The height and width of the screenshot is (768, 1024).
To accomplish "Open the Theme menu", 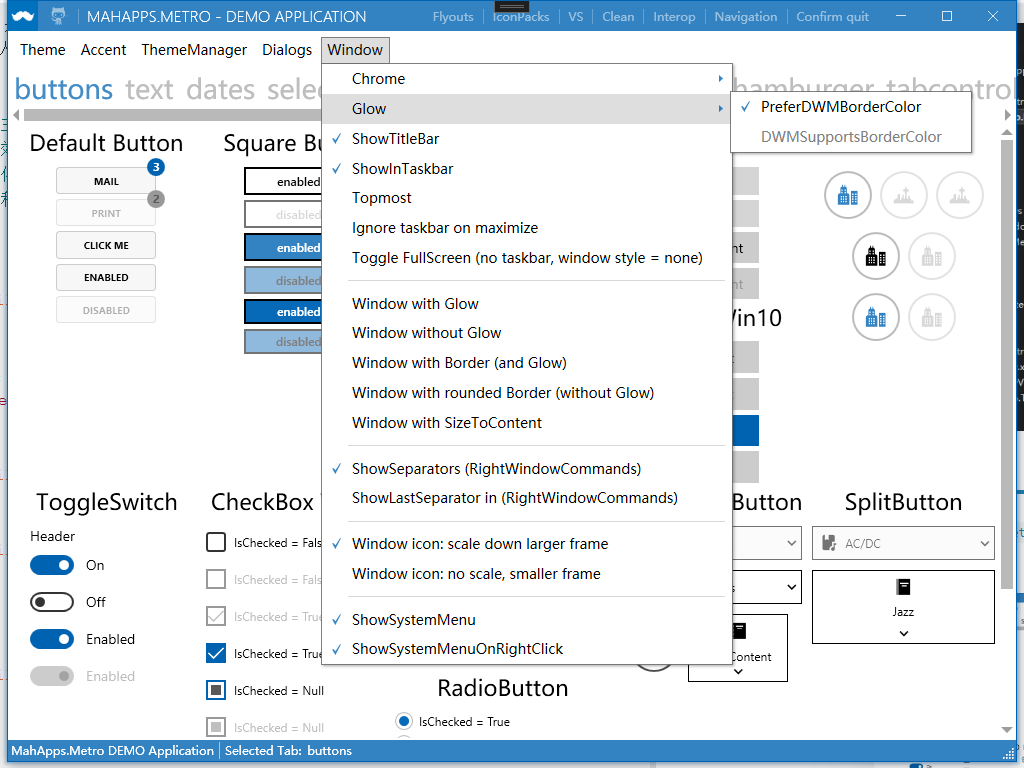I will tap(42, 49).
